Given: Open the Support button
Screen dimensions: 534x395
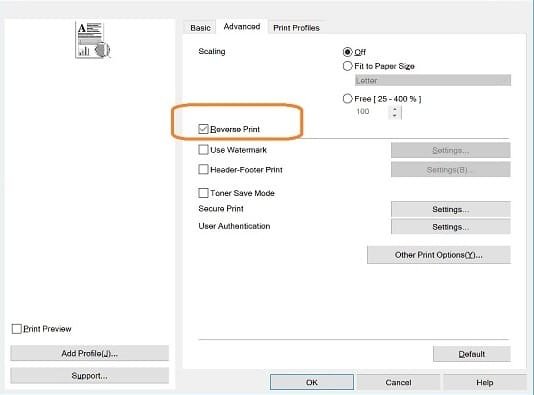Looking at the screenshot, I should point(90,376).
